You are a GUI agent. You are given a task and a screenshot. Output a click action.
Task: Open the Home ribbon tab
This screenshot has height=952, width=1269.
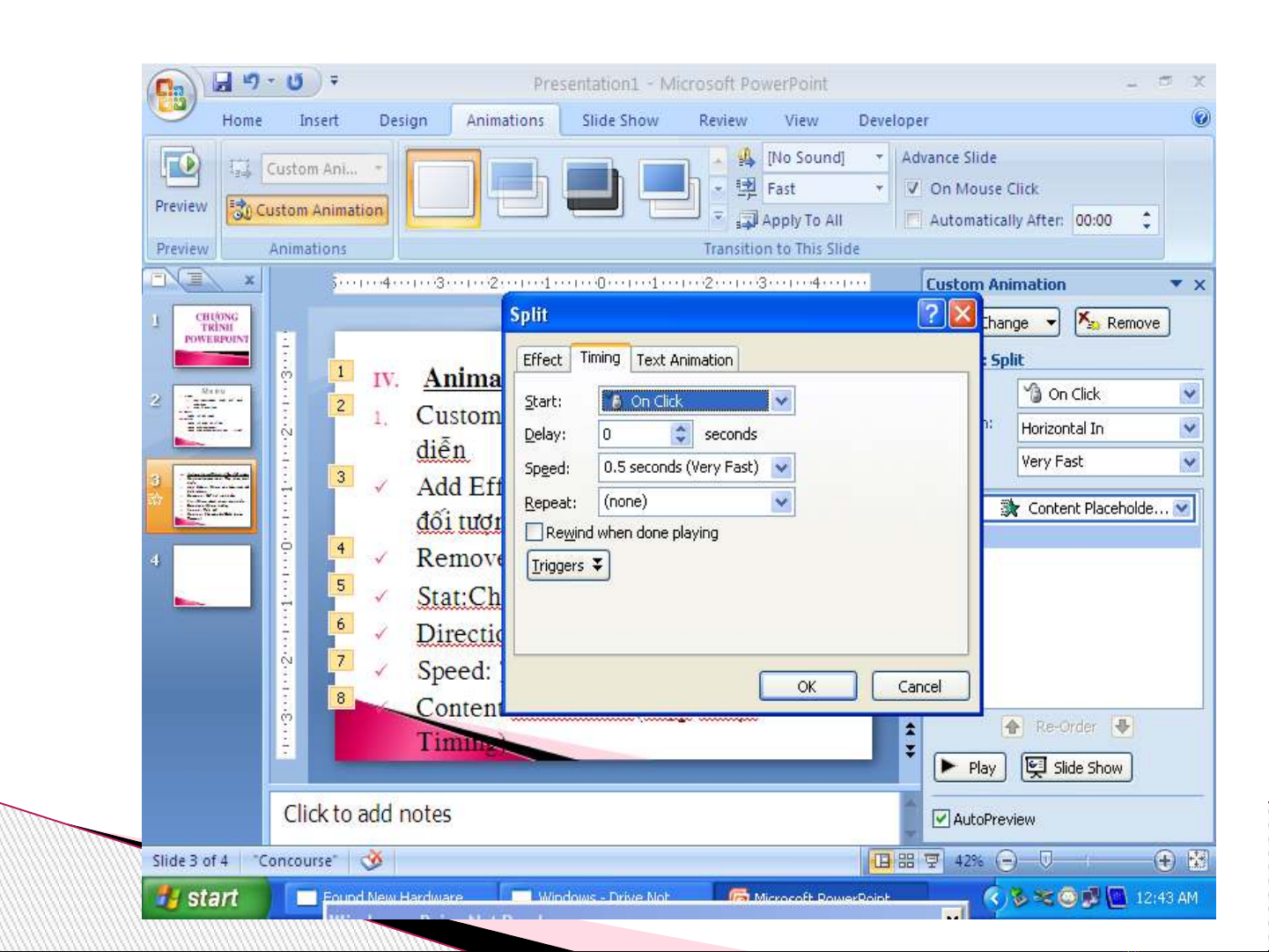pyautogui.click(x=242, y=121)
